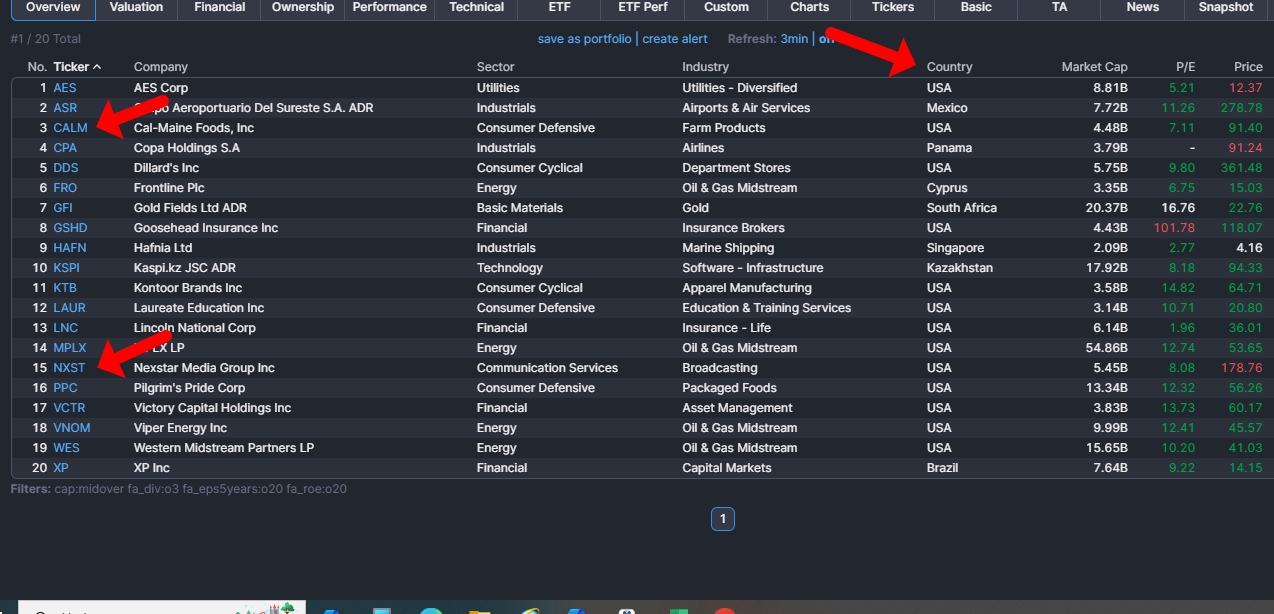
Task: Click the create alert link
Action: pos(675,39)
